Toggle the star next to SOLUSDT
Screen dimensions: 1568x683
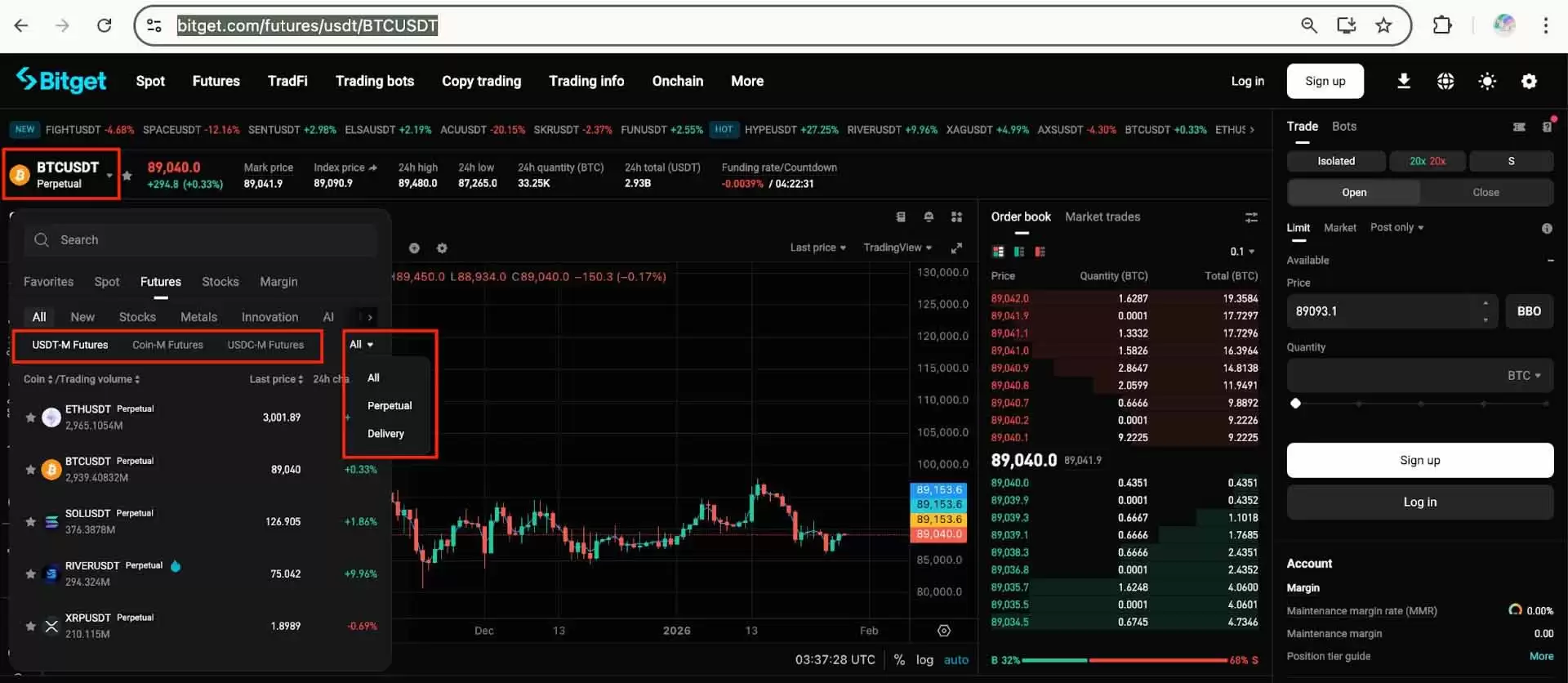point(30,522)
